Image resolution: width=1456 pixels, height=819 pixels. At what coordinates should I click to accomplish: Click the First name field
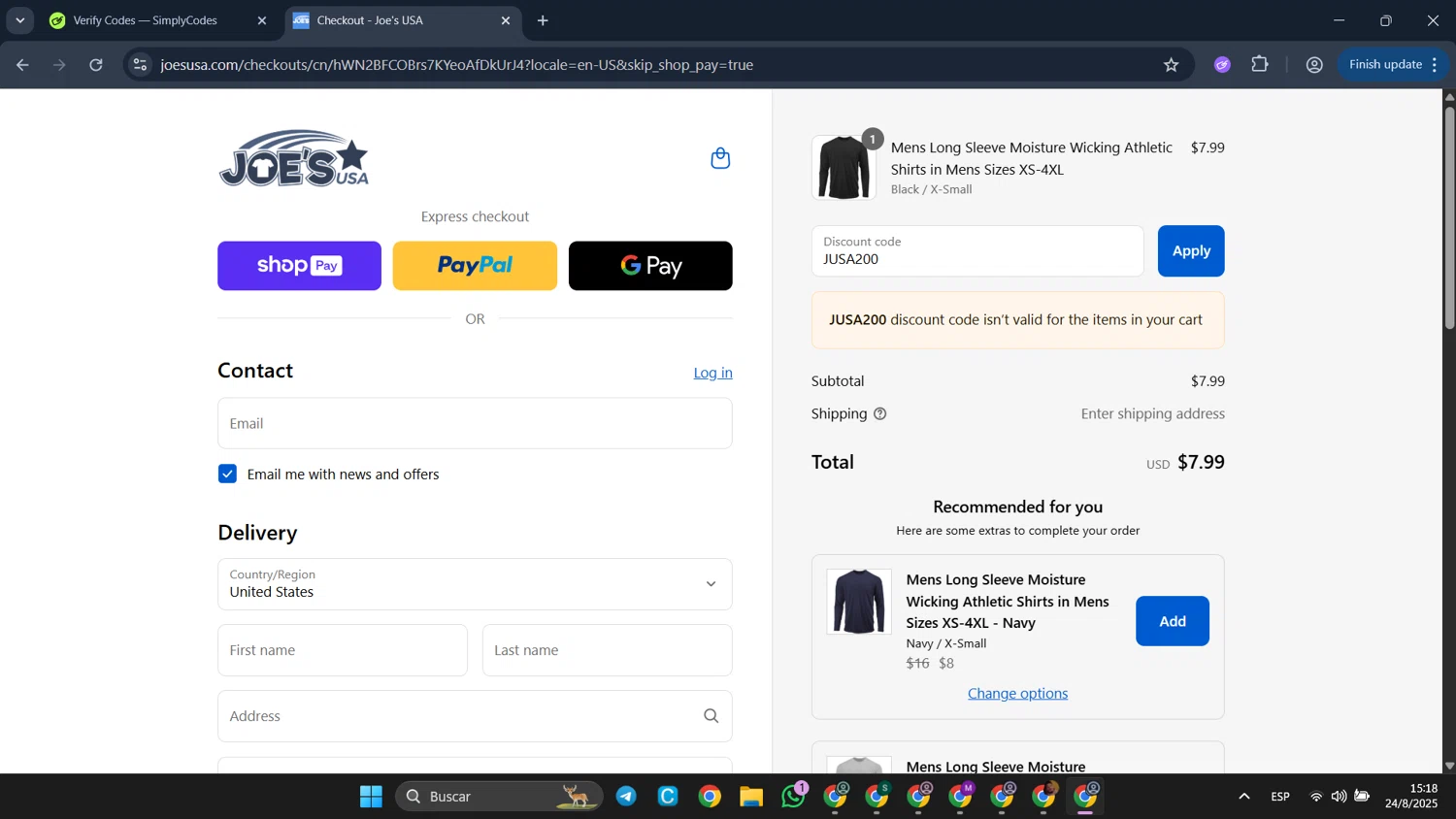click(x=343, y=650)
